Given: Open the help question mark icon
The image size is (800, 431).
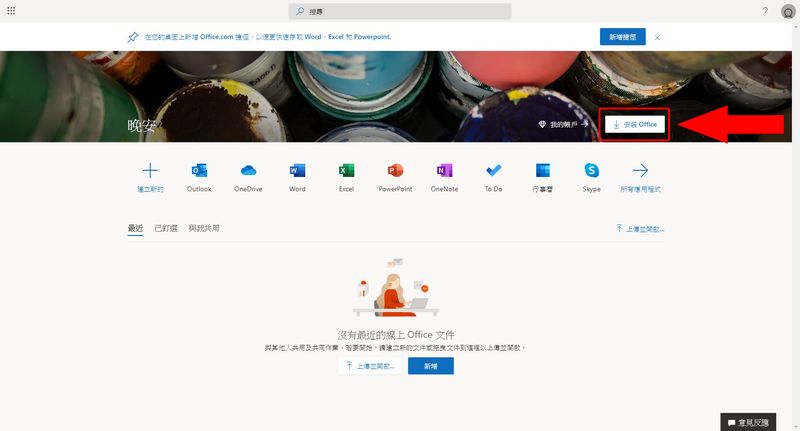Looking at the screenshot, I should click(x=765, y=11).
